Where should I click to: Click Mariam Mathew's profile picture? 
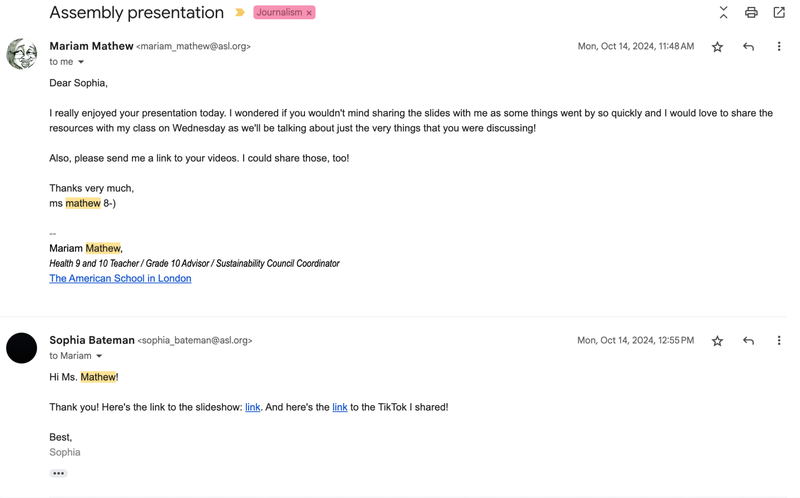[22, 54]
